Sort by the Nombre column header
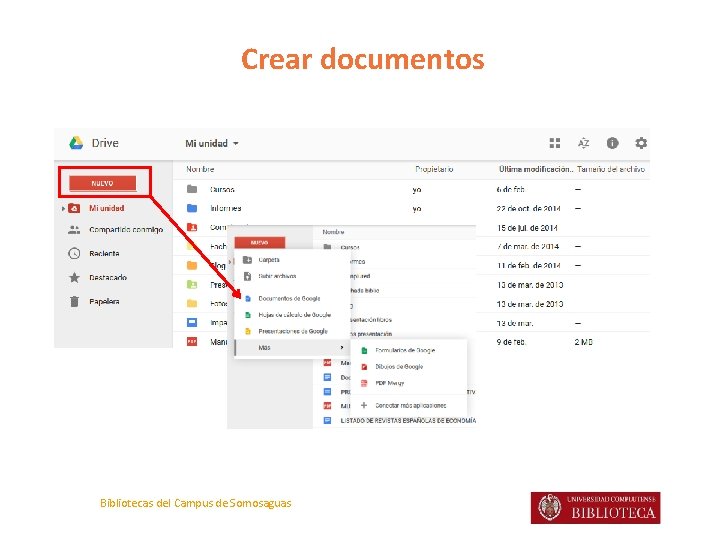Screen dimensions: 720x540 click(x=200, y=169)
